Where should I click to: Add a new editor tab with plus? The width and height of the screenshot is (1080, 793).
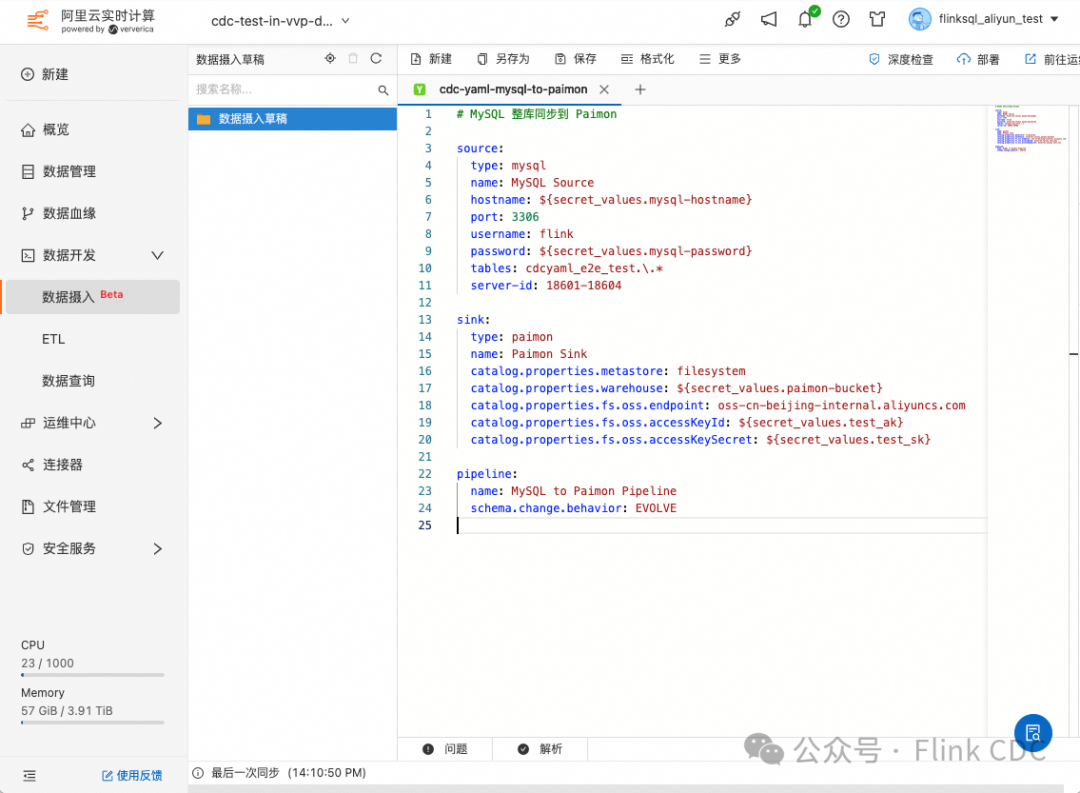(640, 90)
